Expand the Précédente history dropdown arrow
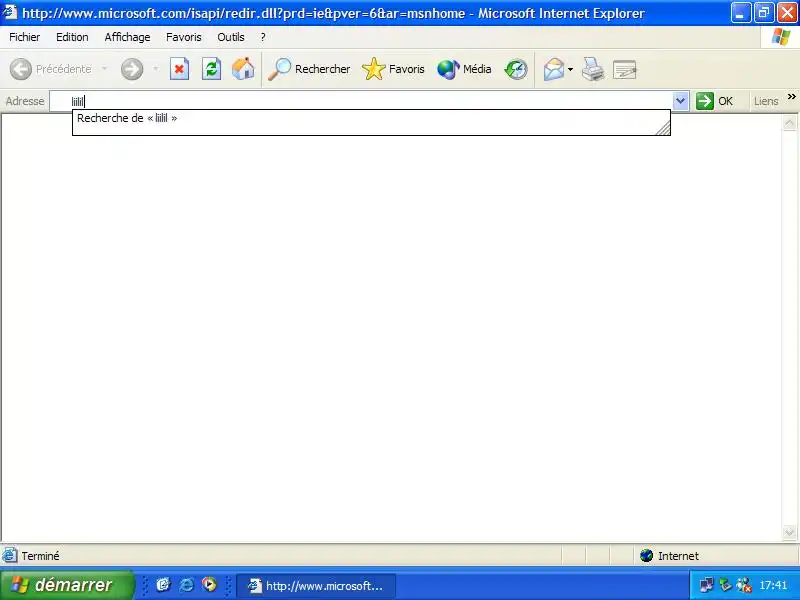The width and height of the screenshot is (800, 600). pos(105,68)
